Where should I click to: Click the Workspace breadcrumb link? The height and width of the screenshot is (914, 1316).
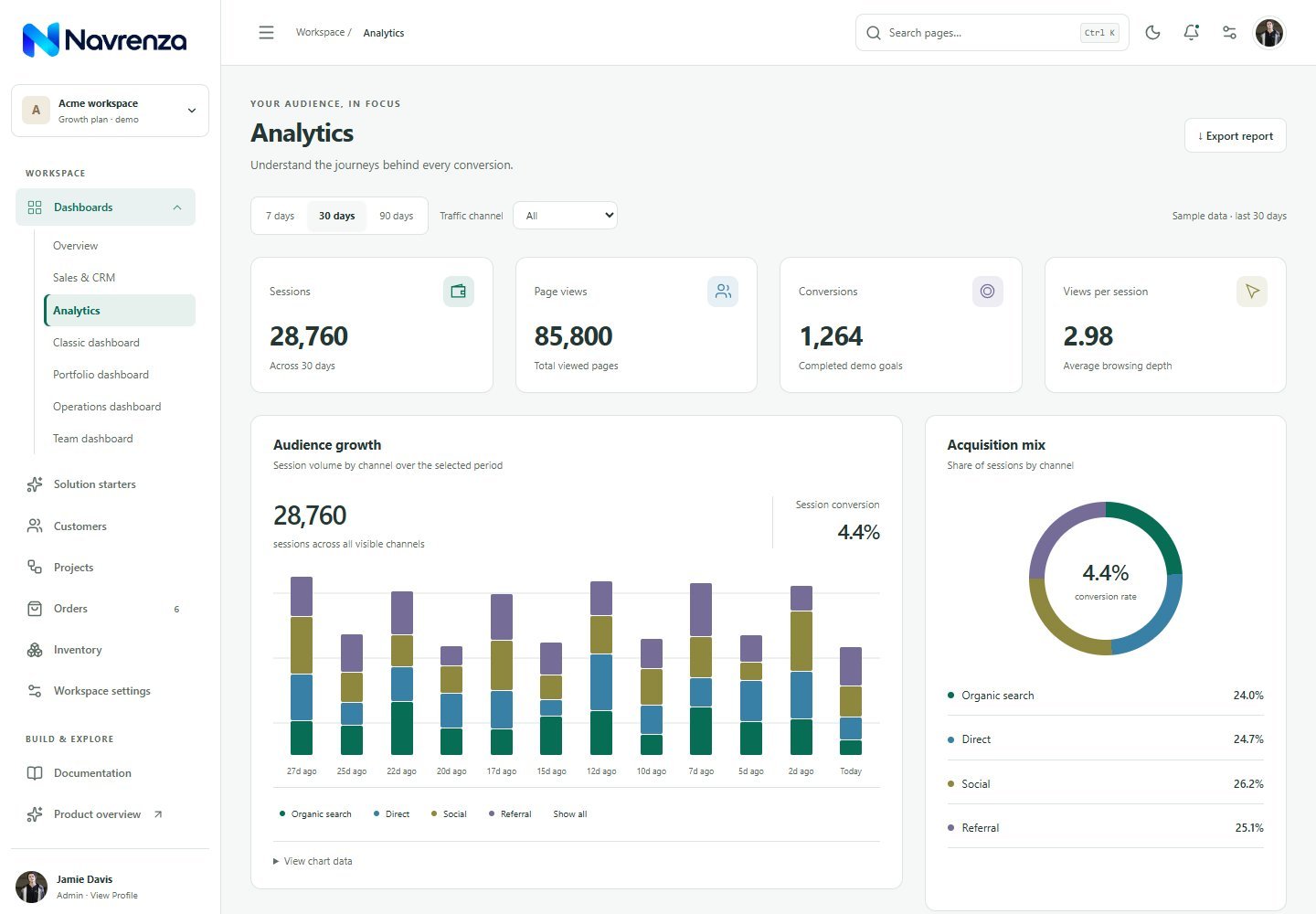tap(320, 32)
